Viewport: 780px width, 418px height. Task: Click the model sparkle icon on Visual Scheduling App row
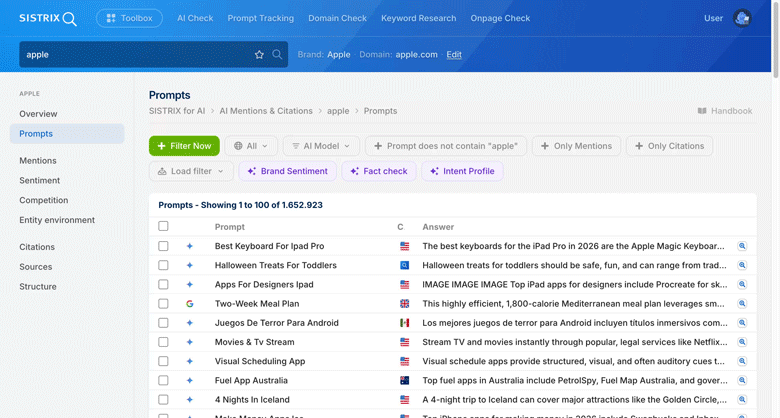click(190, 361)
